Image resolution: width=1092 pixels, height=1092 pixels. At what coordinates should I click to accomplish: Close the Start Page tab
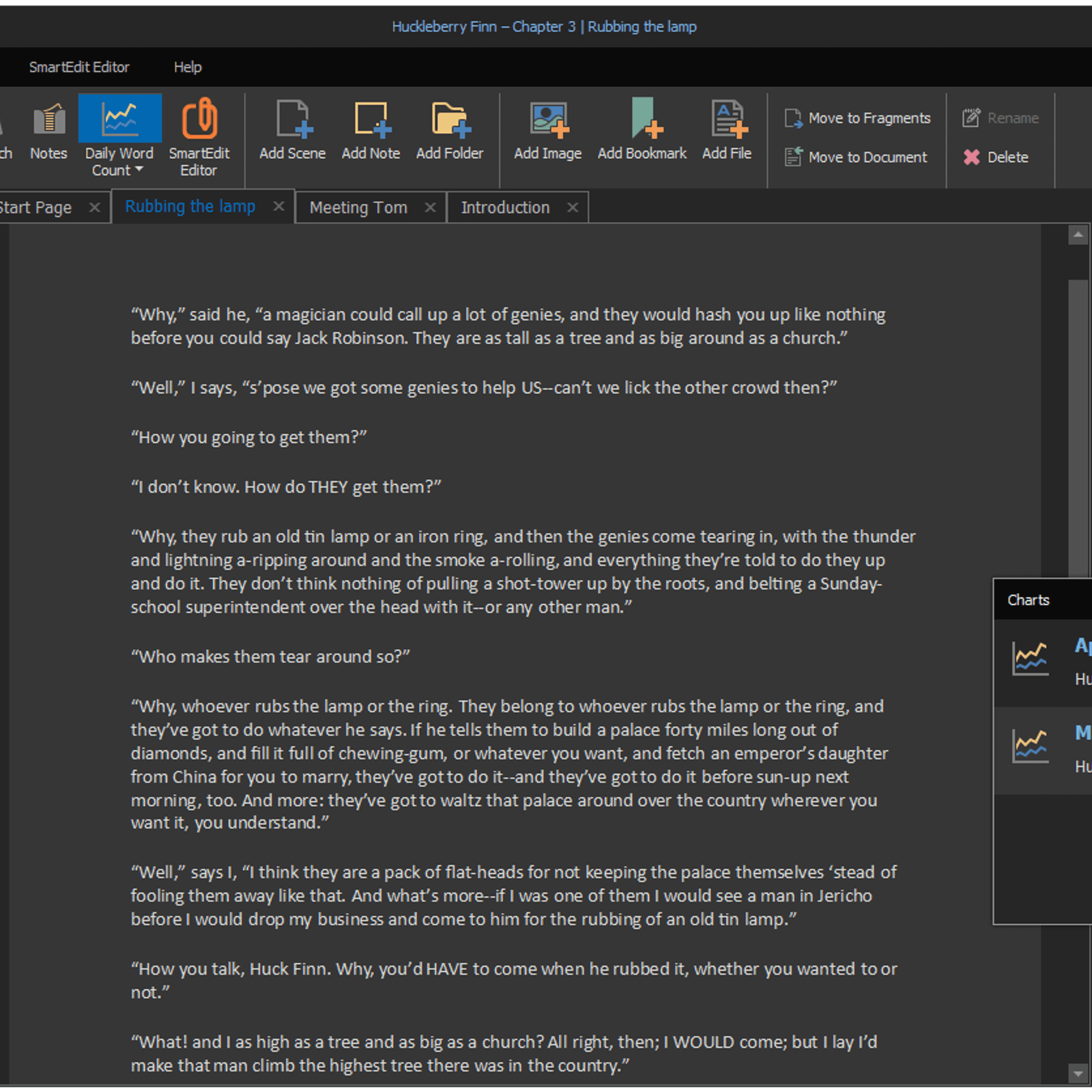[x=95, y=207]
